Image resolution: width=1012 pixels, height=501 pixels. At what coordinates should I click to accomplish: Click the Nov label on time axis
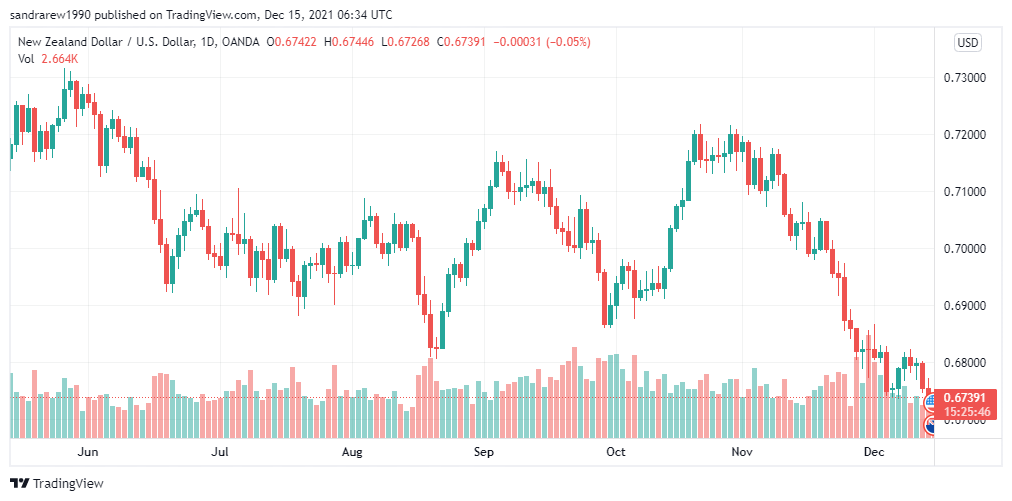742,452
